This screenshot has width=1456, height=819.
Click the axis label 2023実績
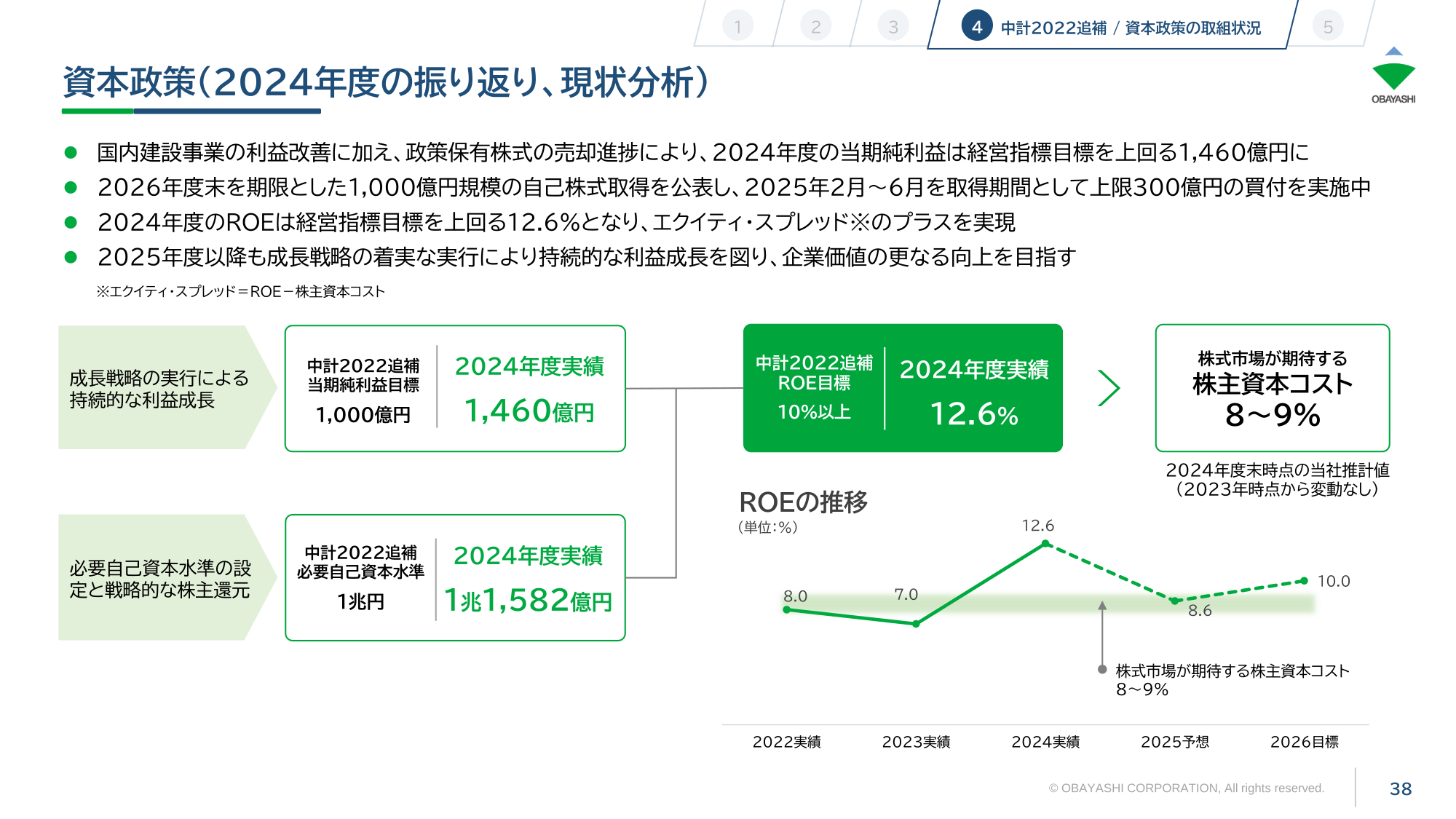917,742
